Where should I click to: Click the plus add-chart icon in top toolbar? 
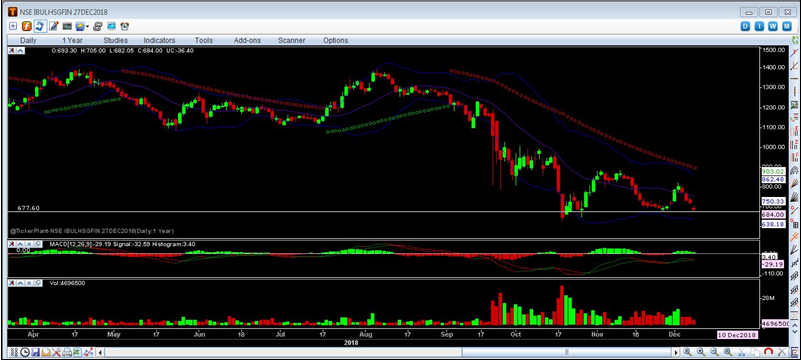(13, 26)
